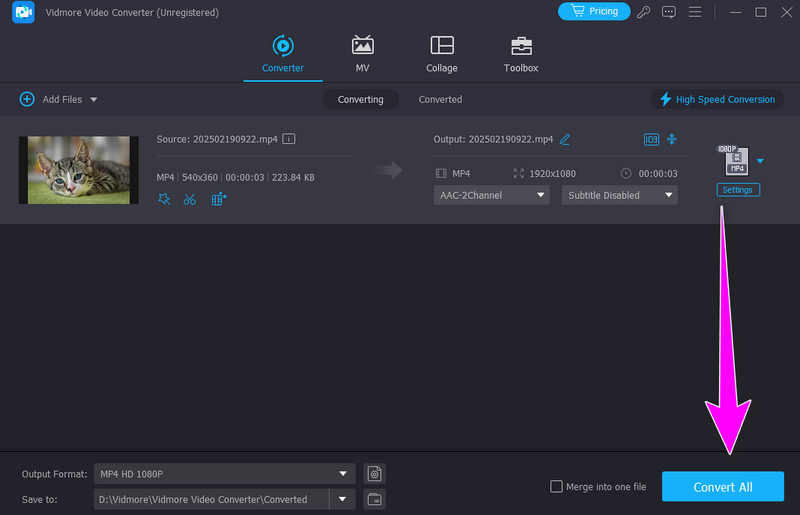
Task: Open the Output Format MP4 HD 1080P dropdown
Action: (x=224, y=473)
